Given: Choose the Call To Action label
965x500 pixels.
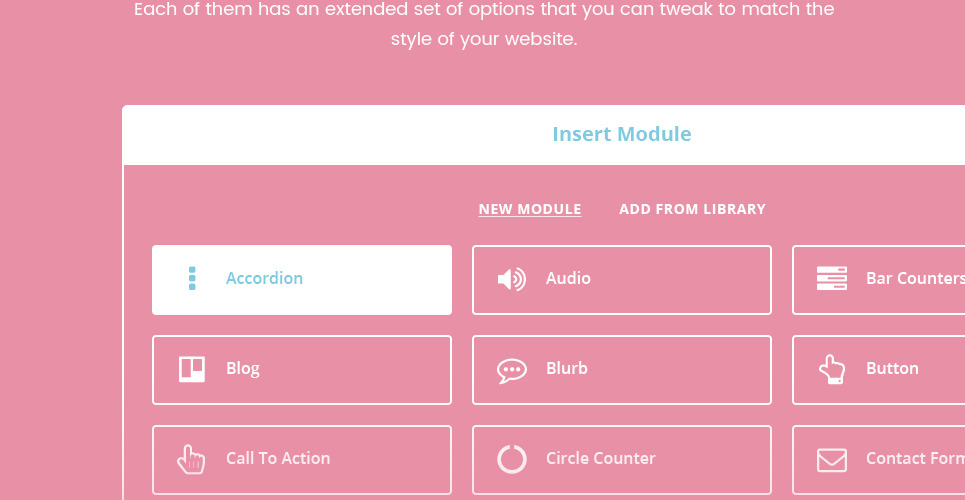Looking at the screenshot, I should pos(278,459).
